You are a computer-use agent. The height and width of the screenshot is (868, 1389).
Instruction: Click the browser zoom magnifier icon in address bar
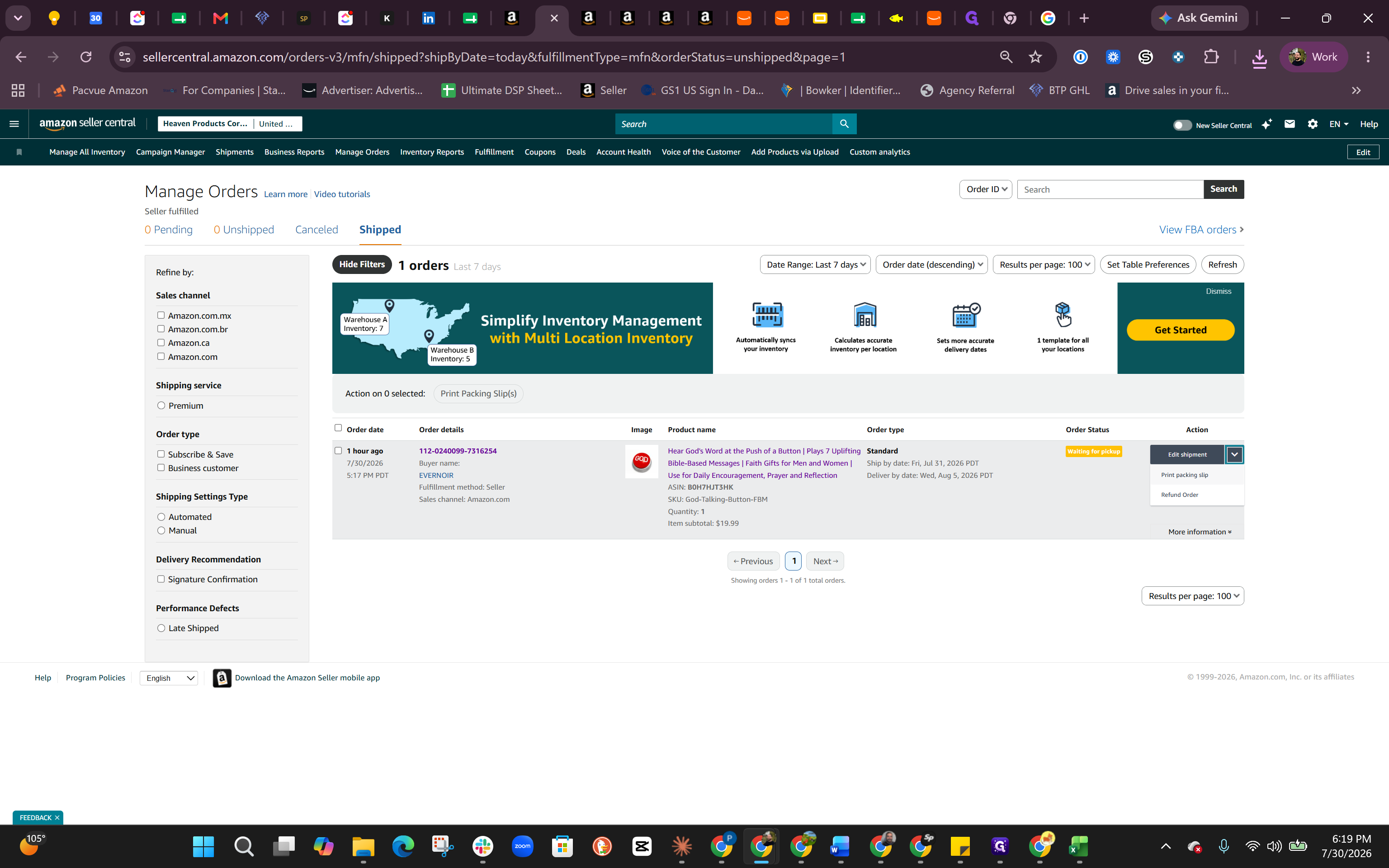1006,57
